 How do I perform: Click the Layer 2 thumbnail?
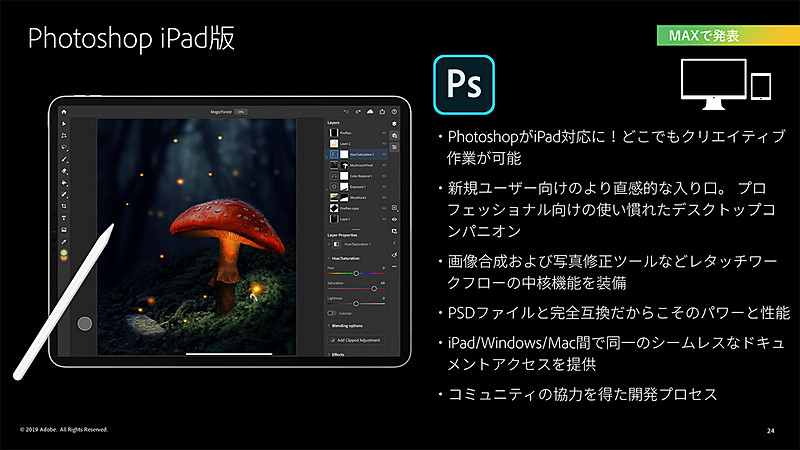(x=334, y=144)
